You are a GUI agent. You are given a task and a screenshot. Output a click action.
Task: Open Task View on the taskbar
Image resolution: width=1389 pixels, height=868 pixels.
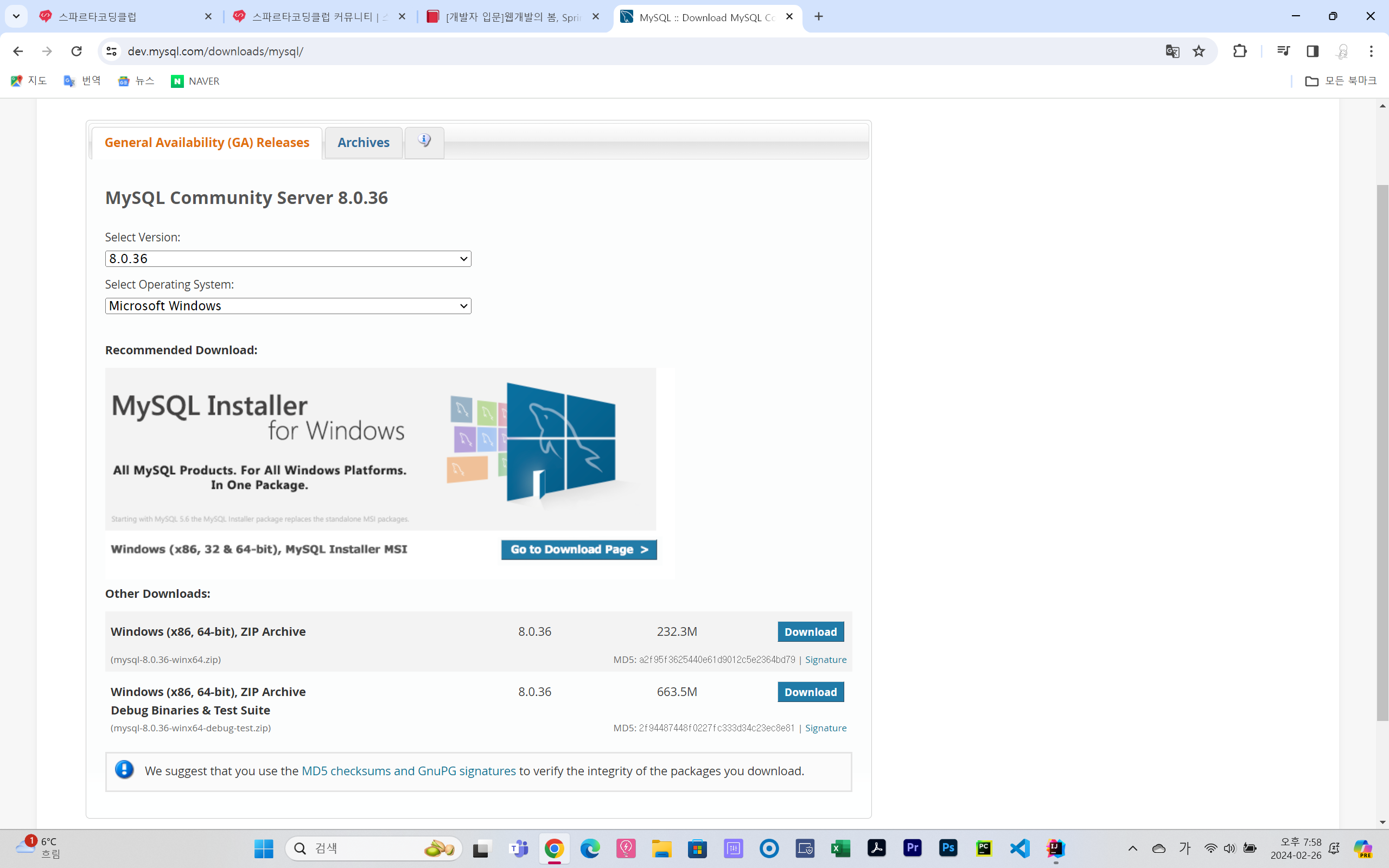pos(483,848)
